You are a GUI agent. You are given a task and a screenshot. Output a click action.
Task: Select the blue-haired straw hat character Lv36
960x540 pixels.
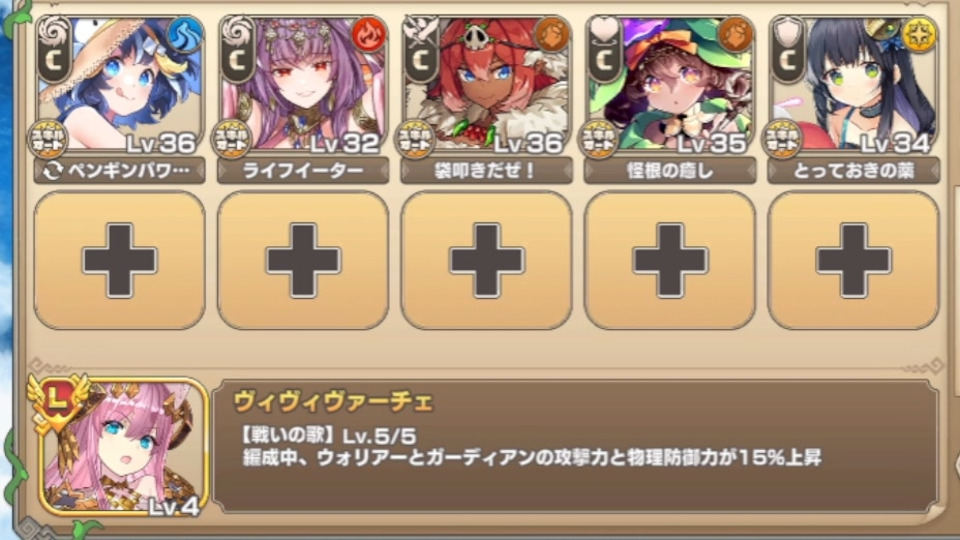pyautogui.click(x=120, y=84)
